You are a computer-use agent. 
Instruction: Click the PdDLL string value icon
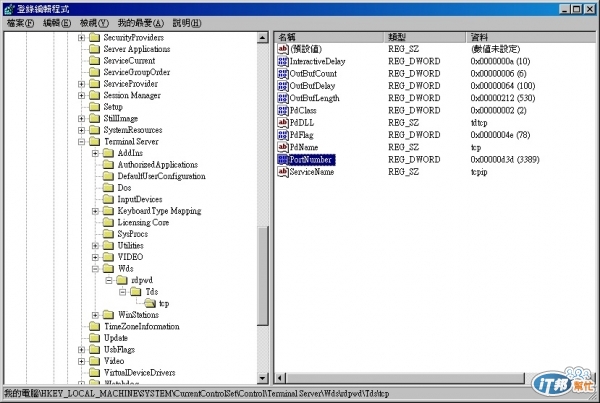coord(283,122)
